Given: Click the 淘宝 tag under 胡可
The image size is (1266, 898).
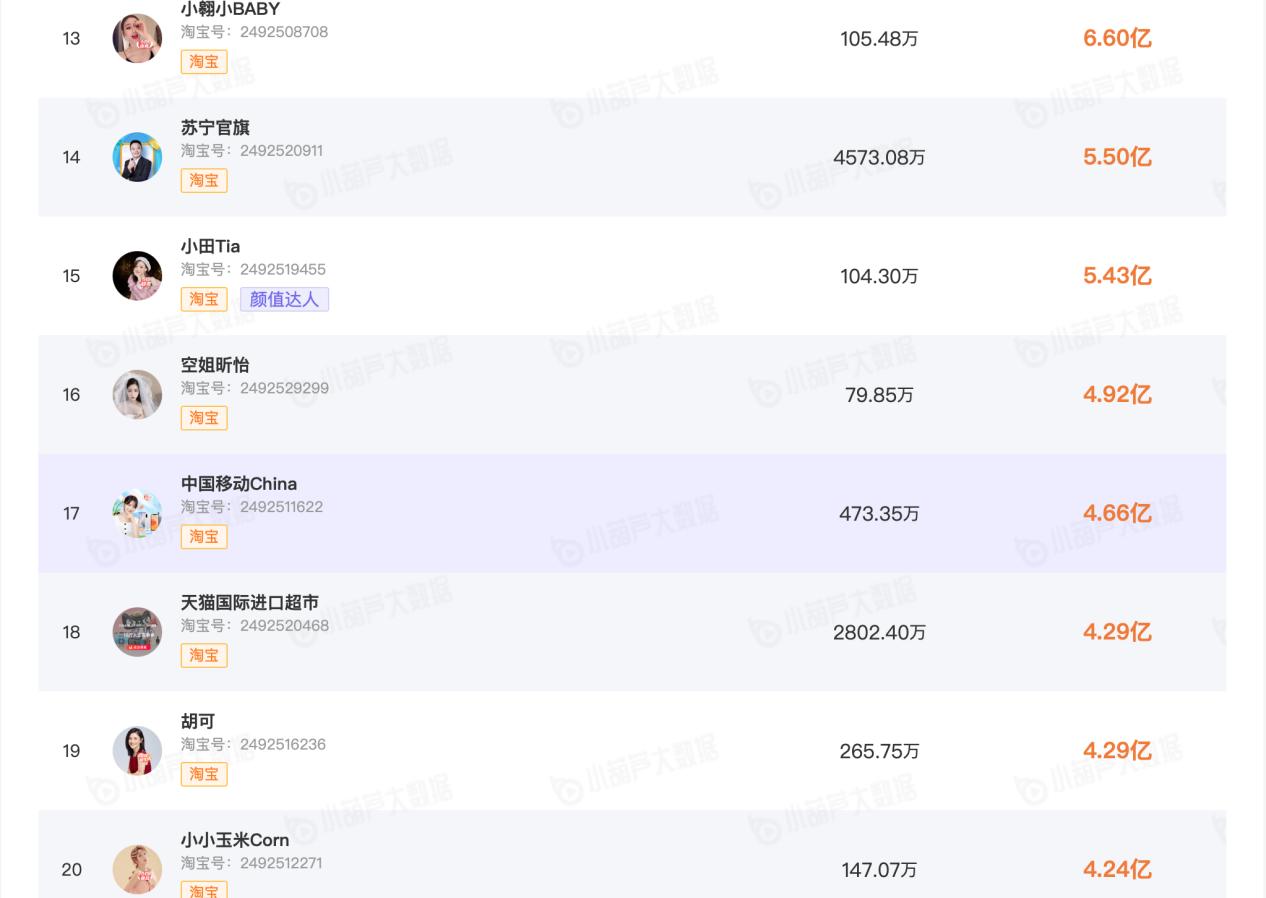Looking at the screenshot, I should pyautogui.click(x=204, y=774).
